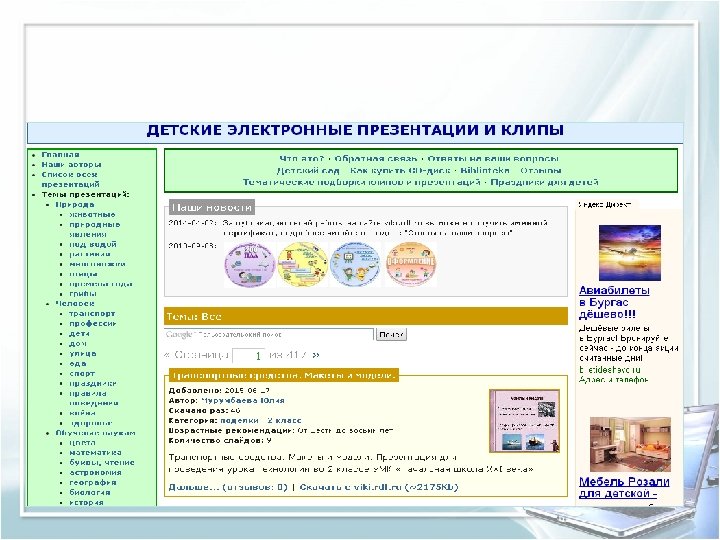Screen dimensions: 720x540
Task: Focus the Google custom search field
Action: [x=269, y=334]
